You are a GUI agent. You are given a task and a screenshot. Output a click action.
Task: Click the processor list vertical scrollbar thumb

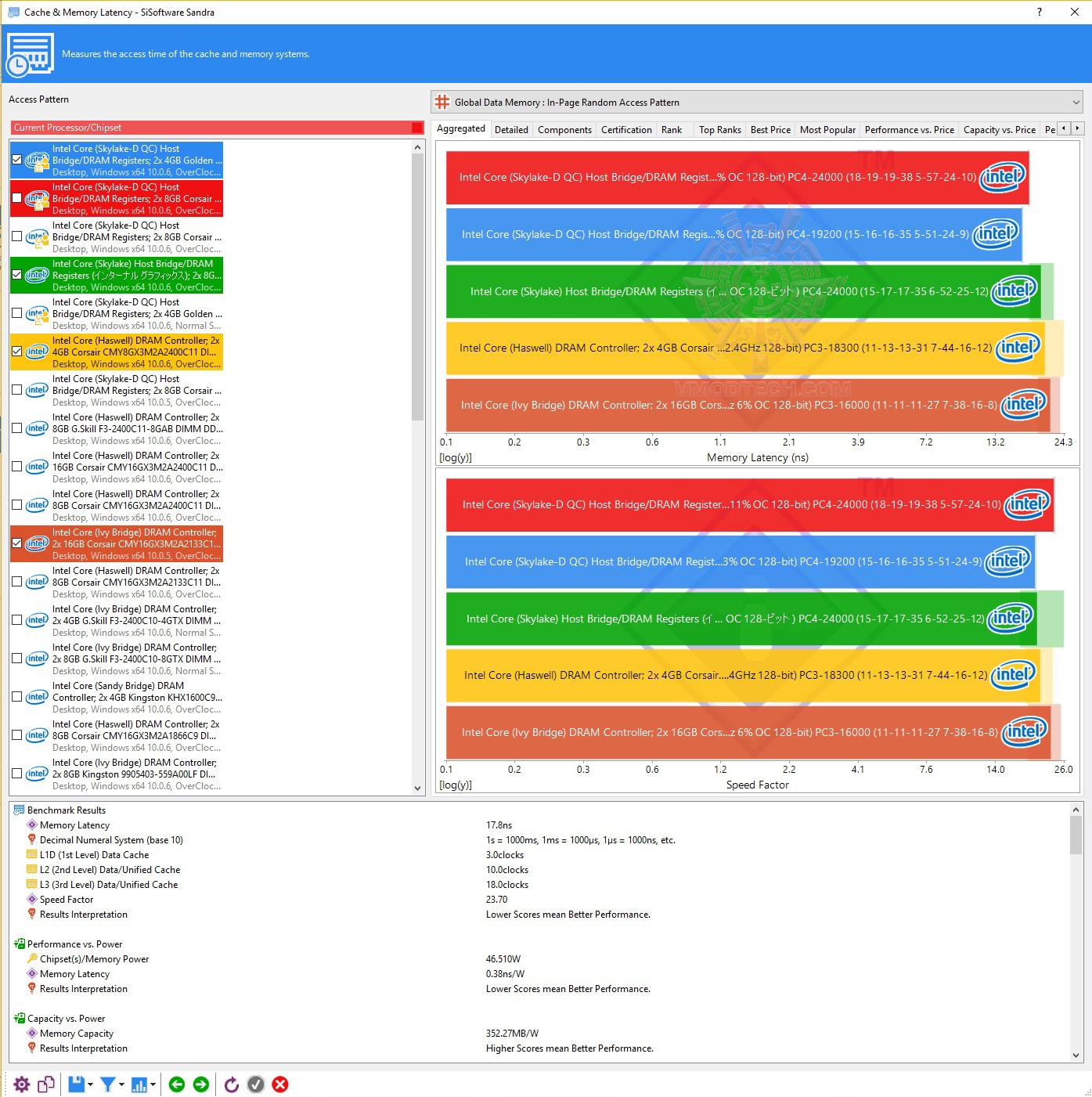pos(417,287)
